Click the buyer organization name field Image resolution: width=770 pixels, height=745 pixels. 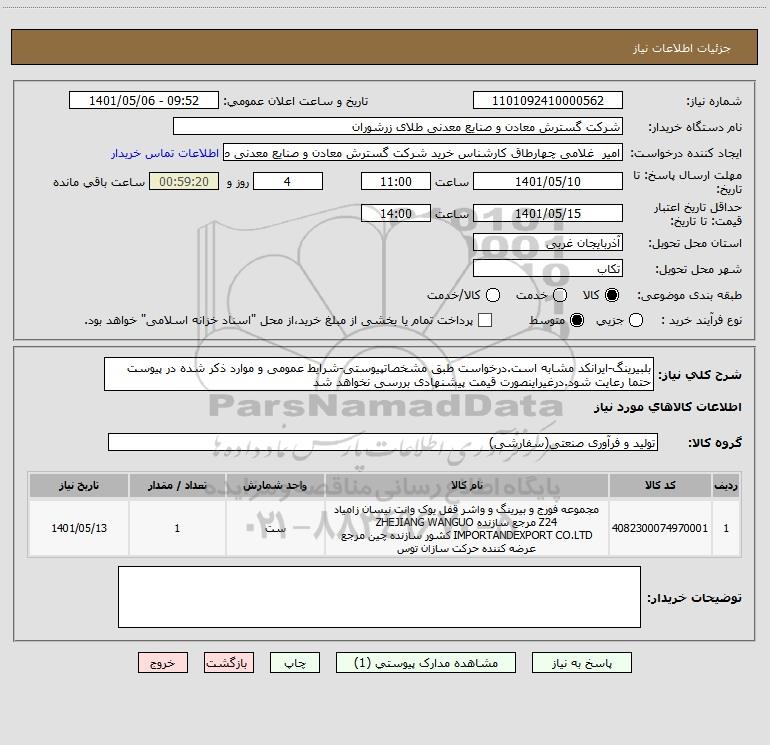(398, 127)
